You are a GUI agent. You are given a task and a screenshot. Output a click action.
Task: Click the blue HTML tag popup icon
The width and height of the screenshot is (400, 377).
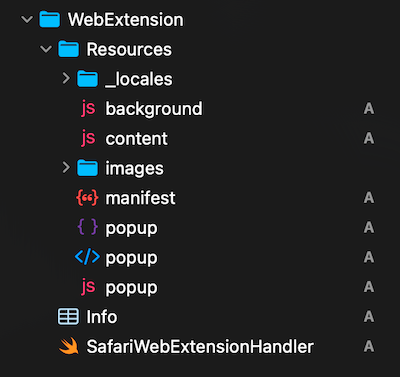point(87,257)
